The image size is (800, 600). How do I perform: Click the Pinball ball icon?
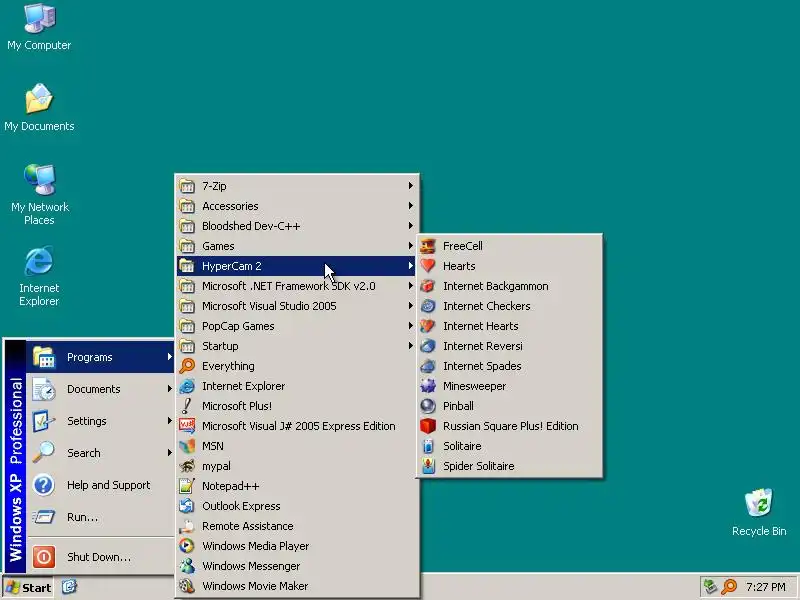(x=428, y=406)
